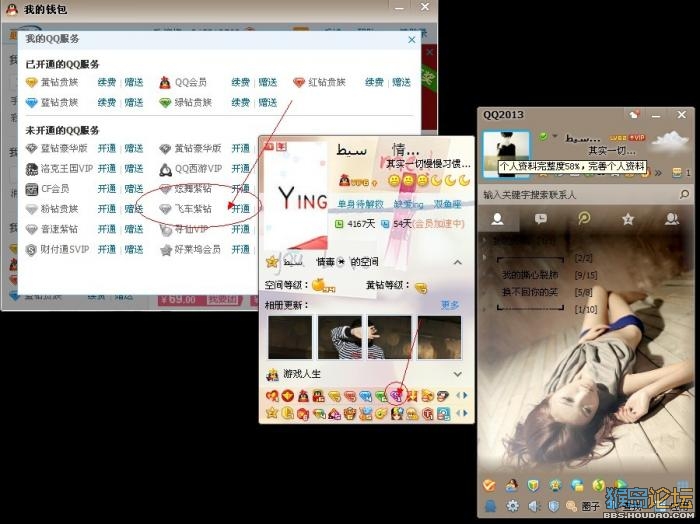Click the QQ西游VIP penguin icon
Screen dimensions: 700x524
165,170
